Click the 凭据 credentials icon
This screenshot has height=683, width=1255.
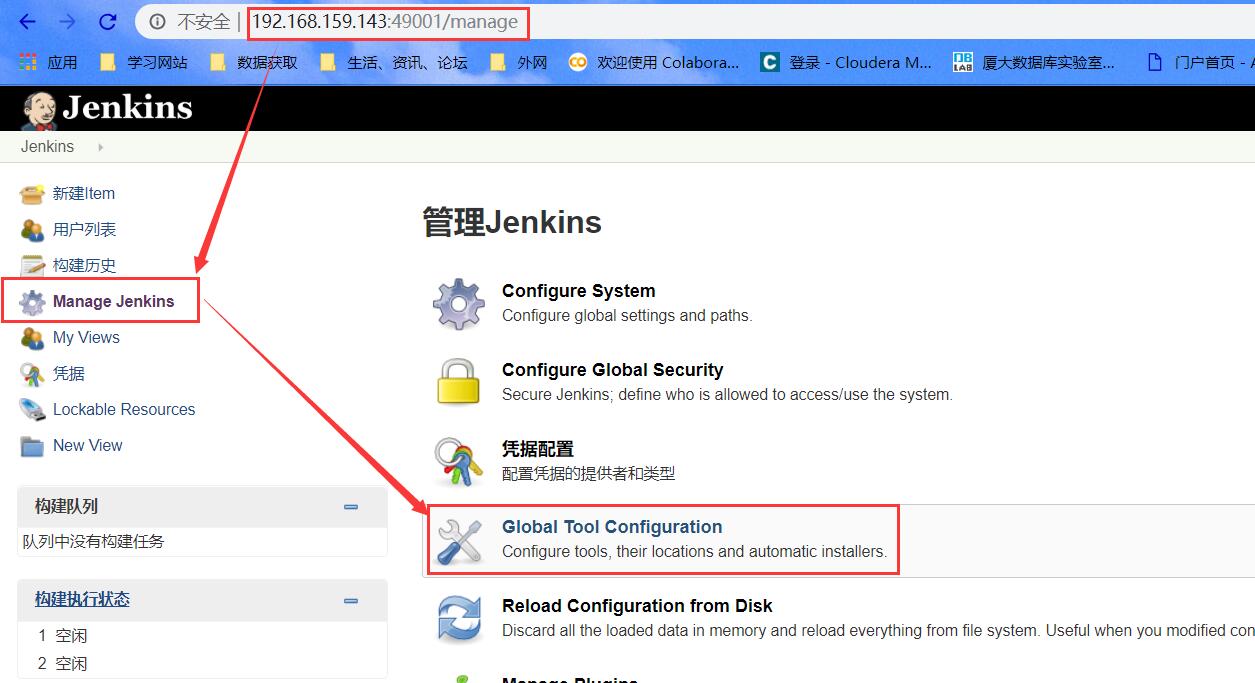pos(33,374)
